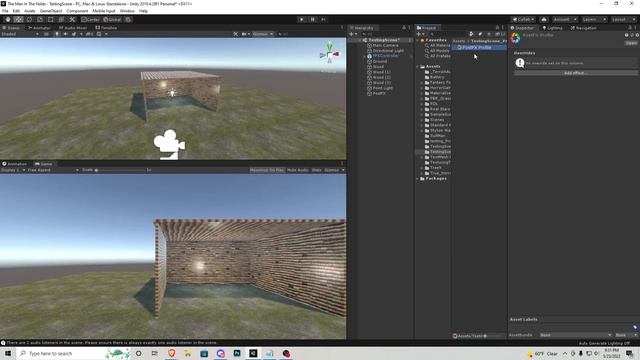Collapse the Assets folder tree

tap(418, 66)
